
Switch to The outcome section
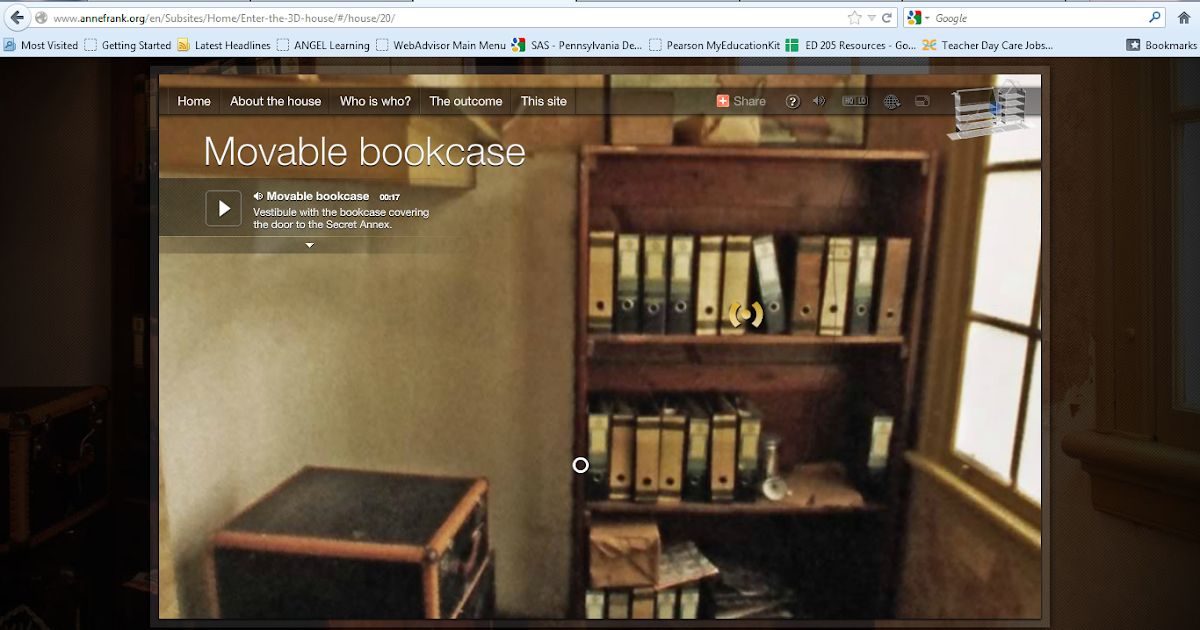(464, 101)
